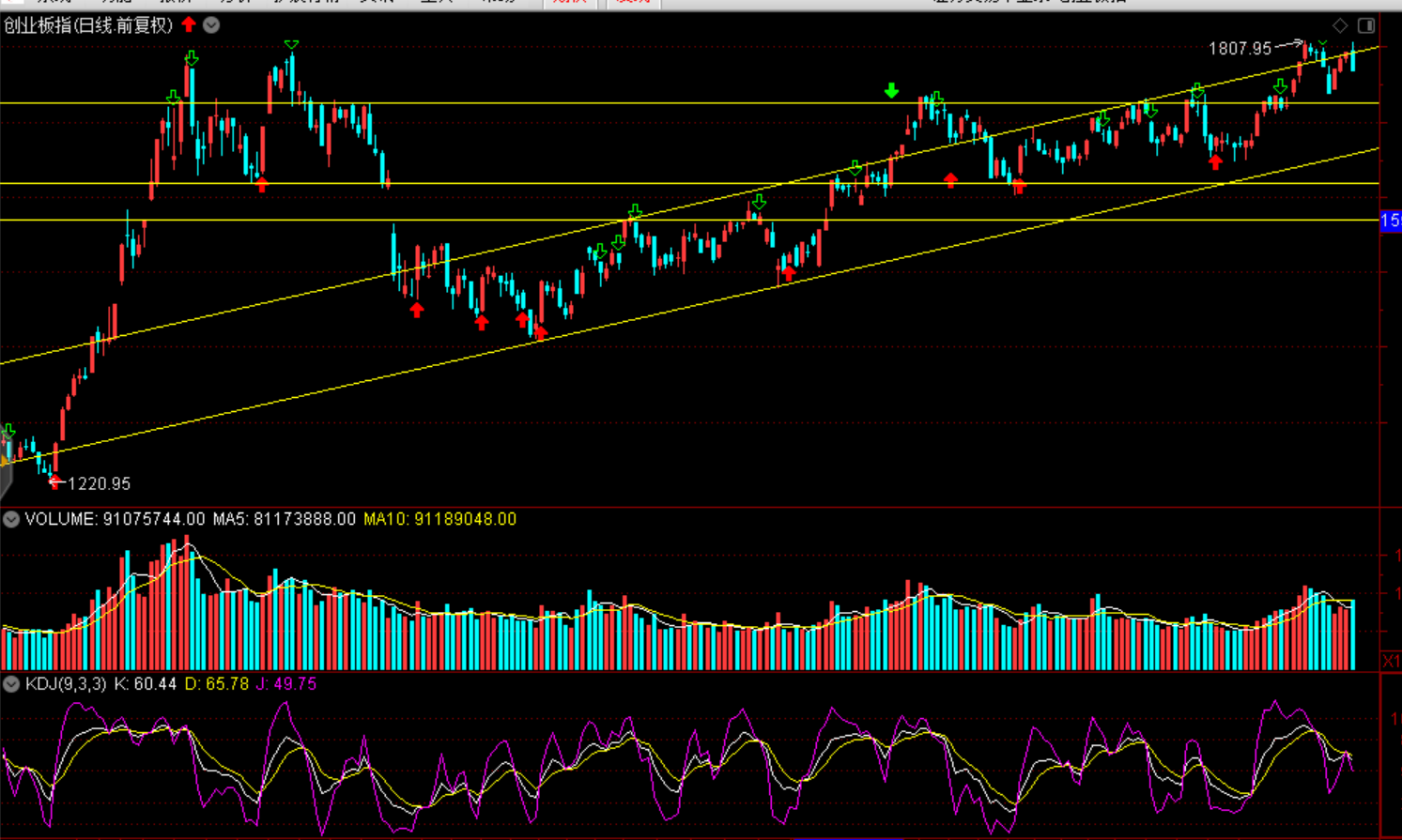Viewport: 1402px width, 840px height.
Task: Click the VOLUME value label
Action: click(x=115, y=519)
